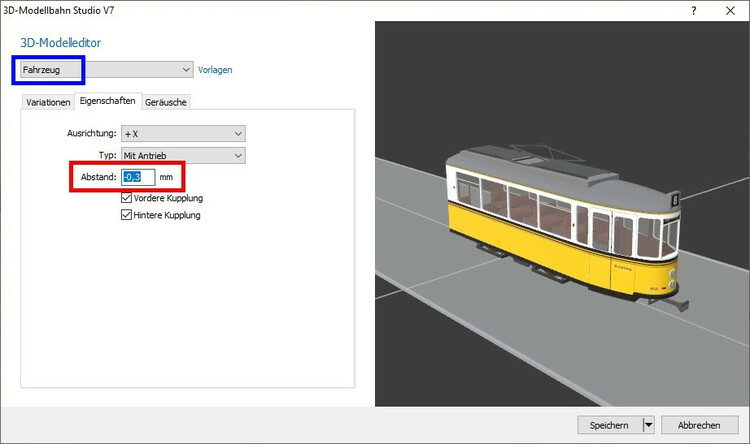750x444 pixels.
Task: Click the Vorlagen link
Action: [x=215, y=70]
